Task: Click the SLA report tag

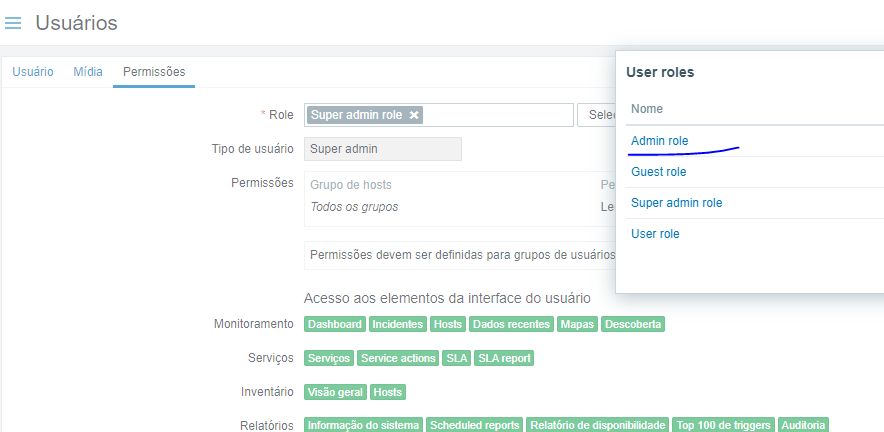Action: 504,358
